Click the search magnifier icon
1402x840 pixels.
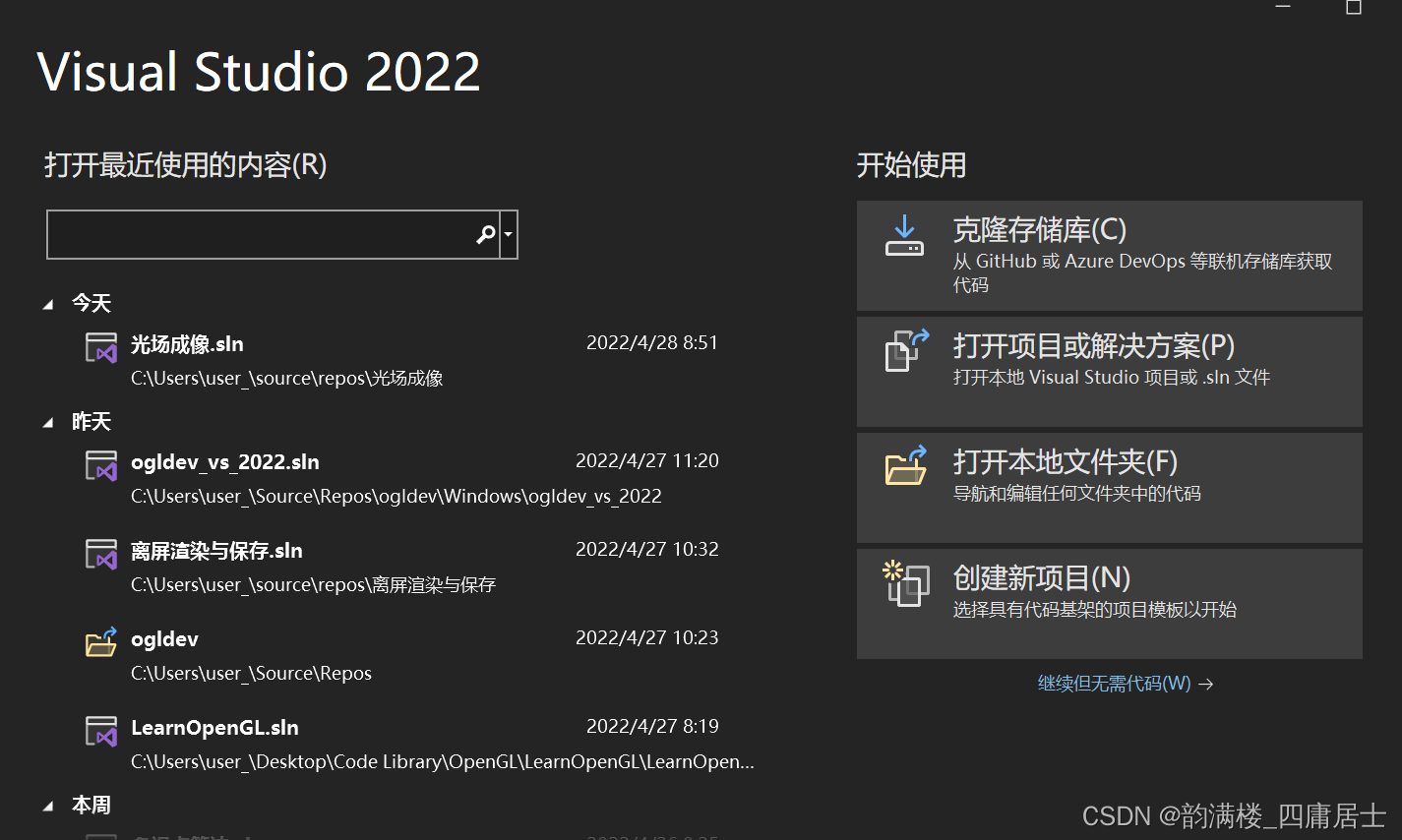(x=486, y=234)
